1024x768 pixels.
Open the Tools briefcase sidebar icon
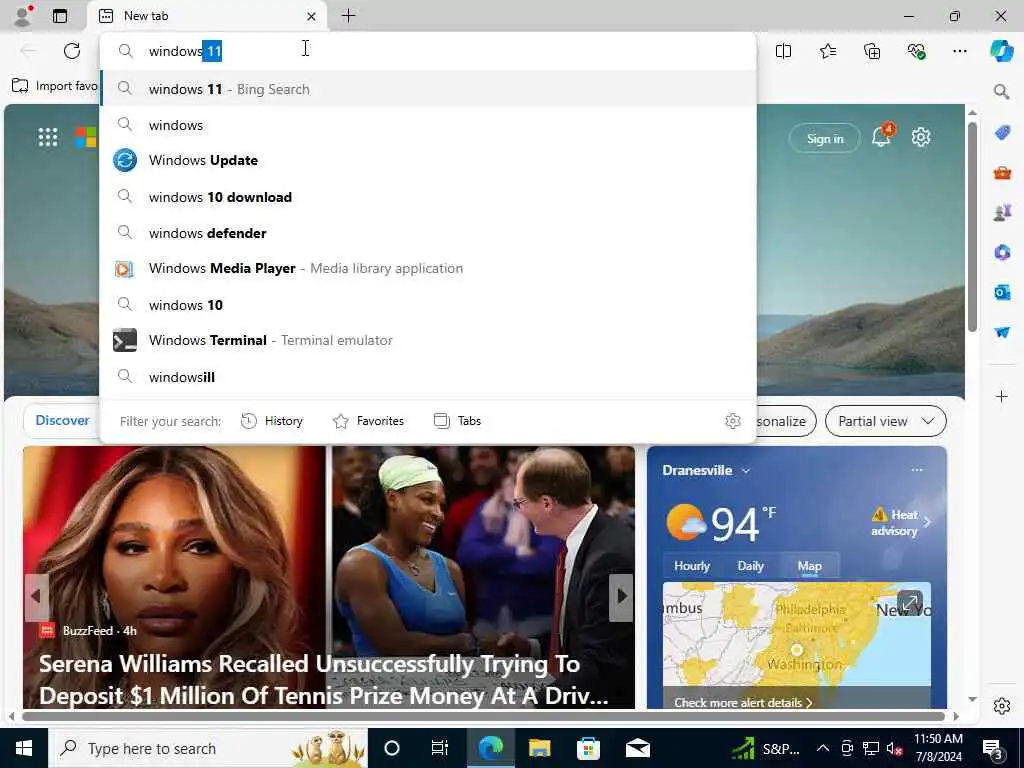pyautogui.click(x=1002, y=172)
